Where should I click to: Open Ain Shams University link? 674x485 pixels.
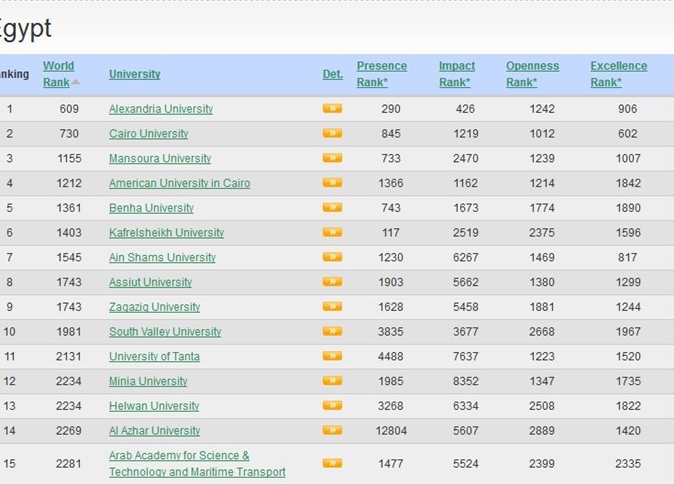click(162, 257)
